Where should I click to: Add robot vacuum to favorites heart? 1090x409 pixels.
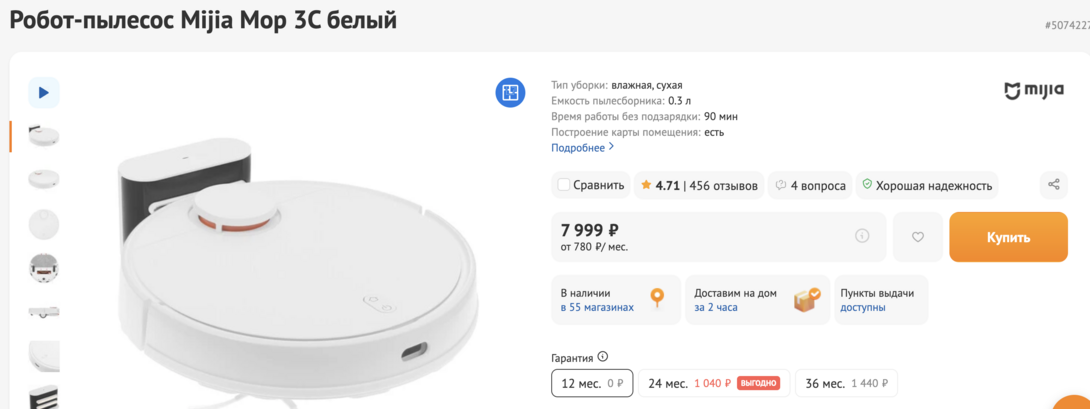(917, 237)
